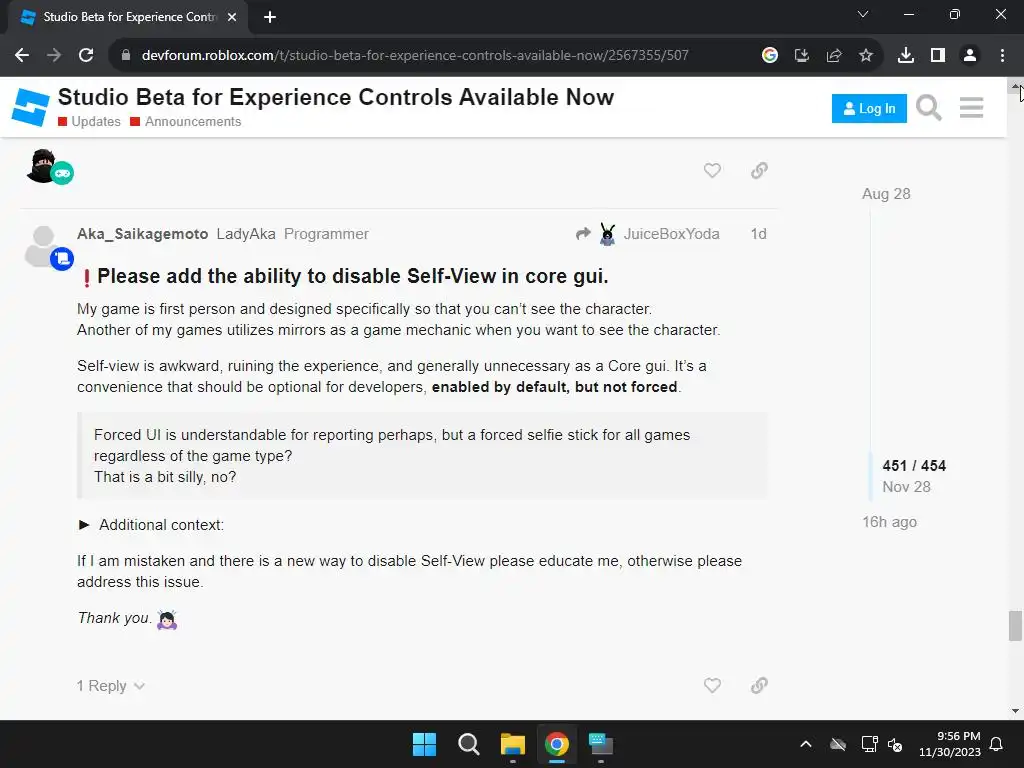The height and width of the screenshot is (768, 1024).
Task: Show hidden system tray icons
Action: [x=806, y=744]
